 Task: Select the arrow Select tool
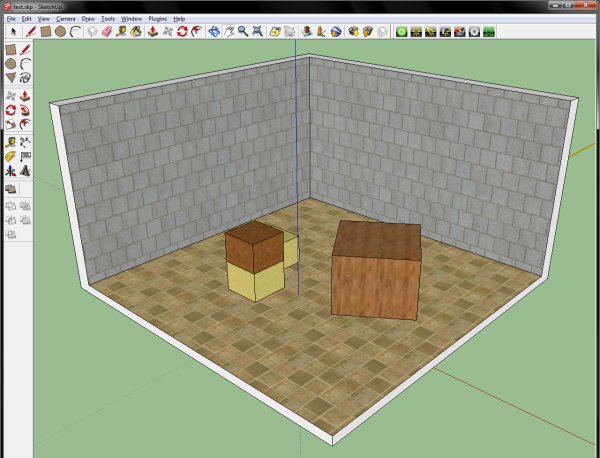coord(14,32)
